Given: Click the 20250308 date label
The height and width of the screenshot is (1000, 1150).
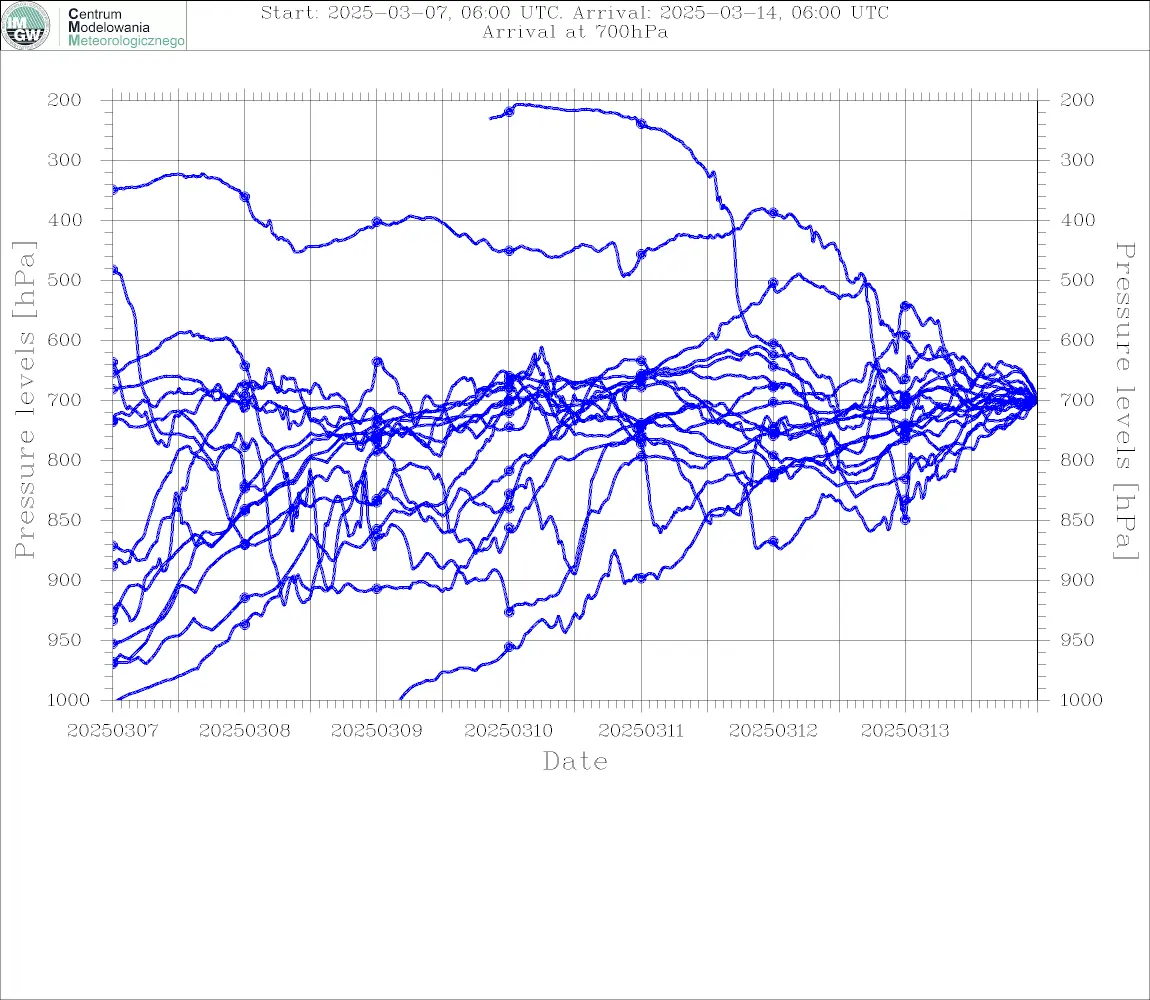Looking at the screenshot, I should pos(244,731).
